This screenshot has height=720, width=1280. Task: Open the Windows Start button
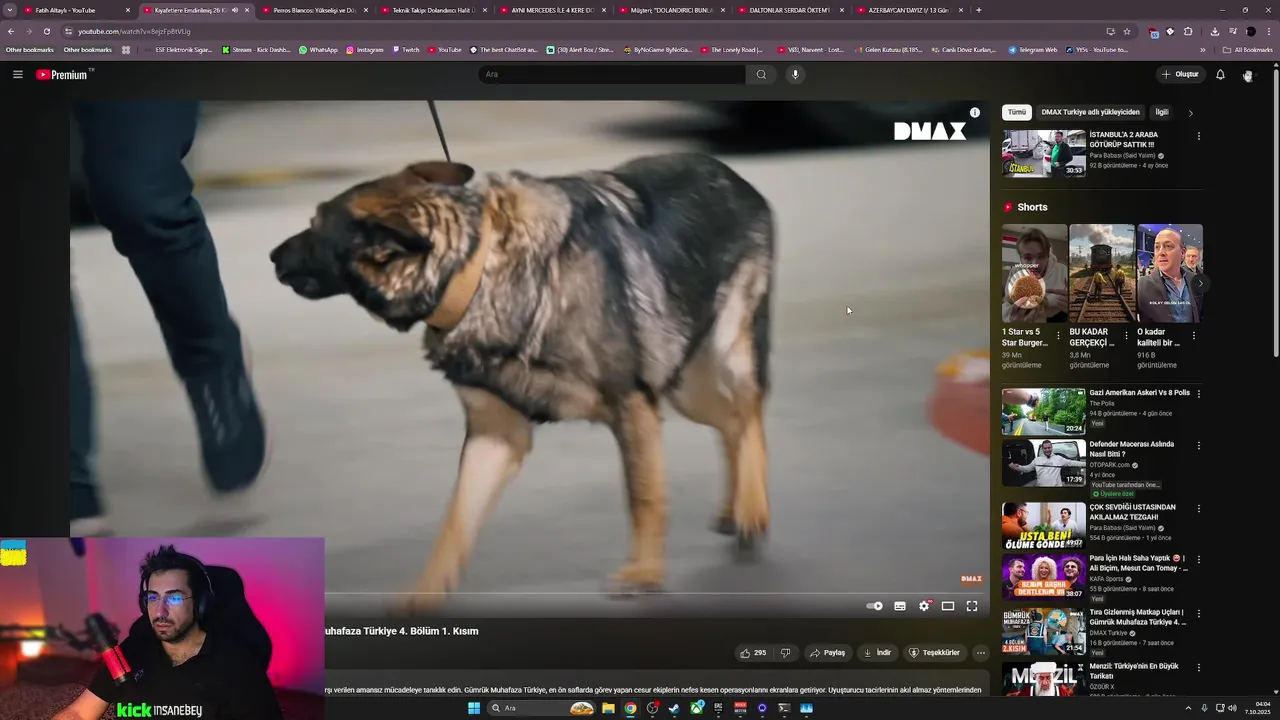click(x=474, y=708)
